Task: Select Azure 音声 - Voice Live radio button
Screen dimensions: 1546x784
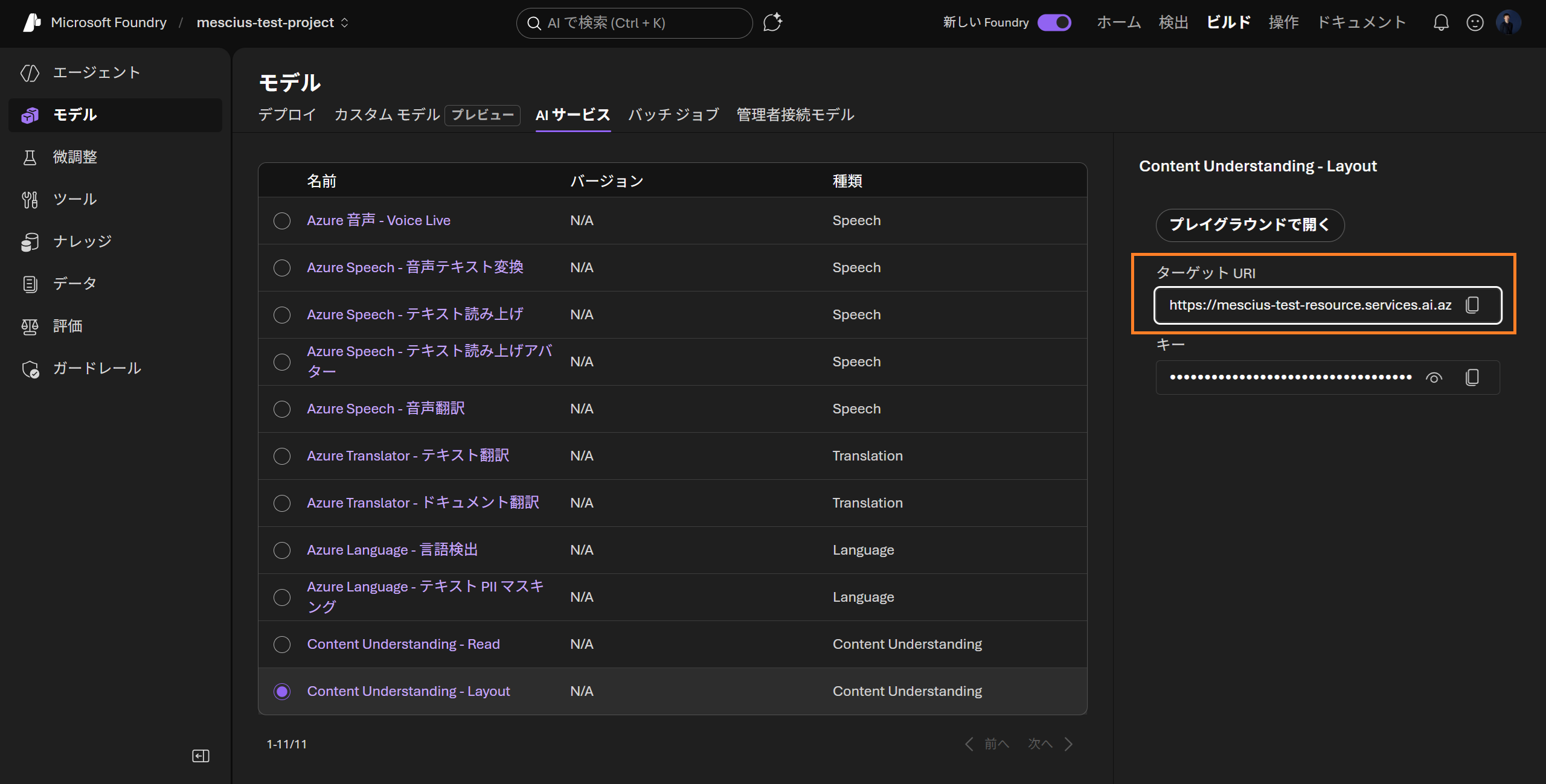Action: 282,221
